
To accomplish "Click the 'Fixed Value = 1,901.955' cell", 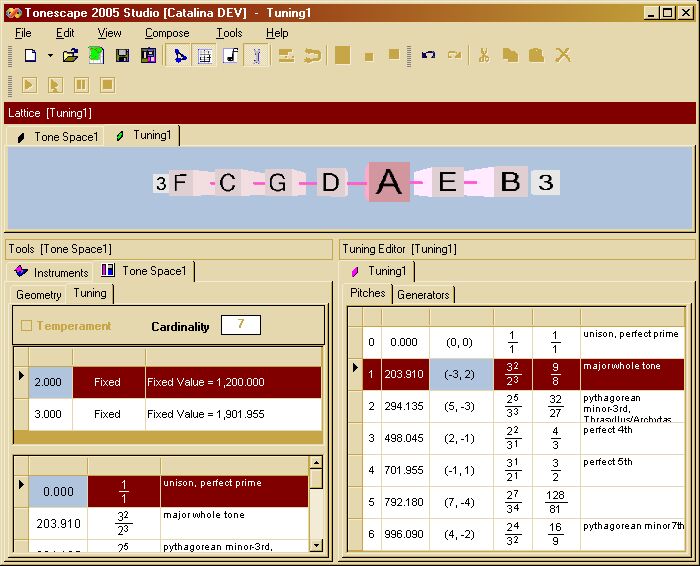I will 233,414.
